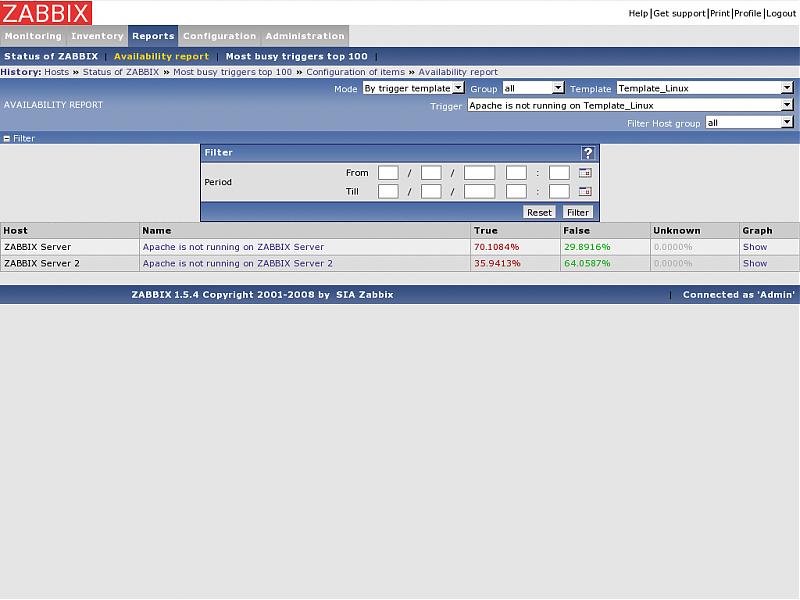This screenshot has height=600, width=800.
Task: Focus the From hour input field
Action: point(516,173)
